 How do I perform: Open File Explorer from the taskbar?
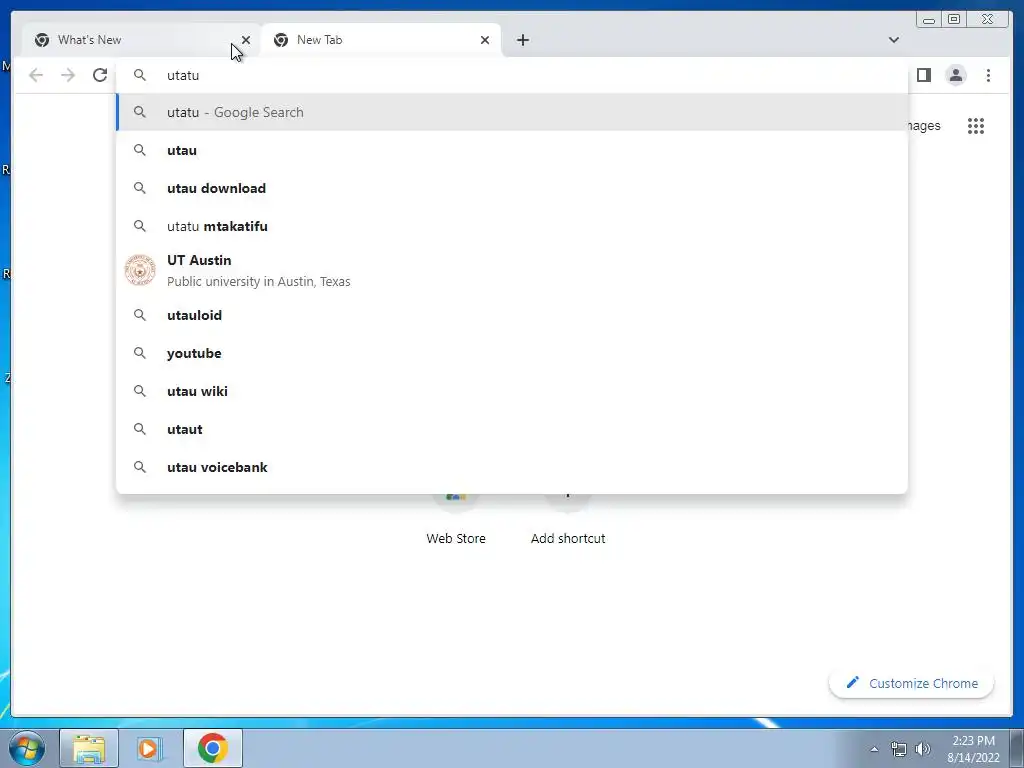click(x=89, y=748)
